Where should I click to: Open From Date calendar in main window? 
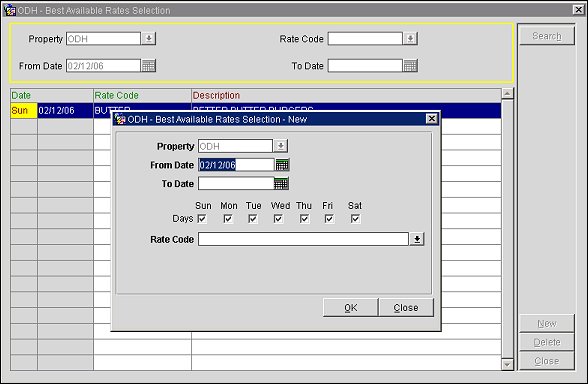point(148,66)
